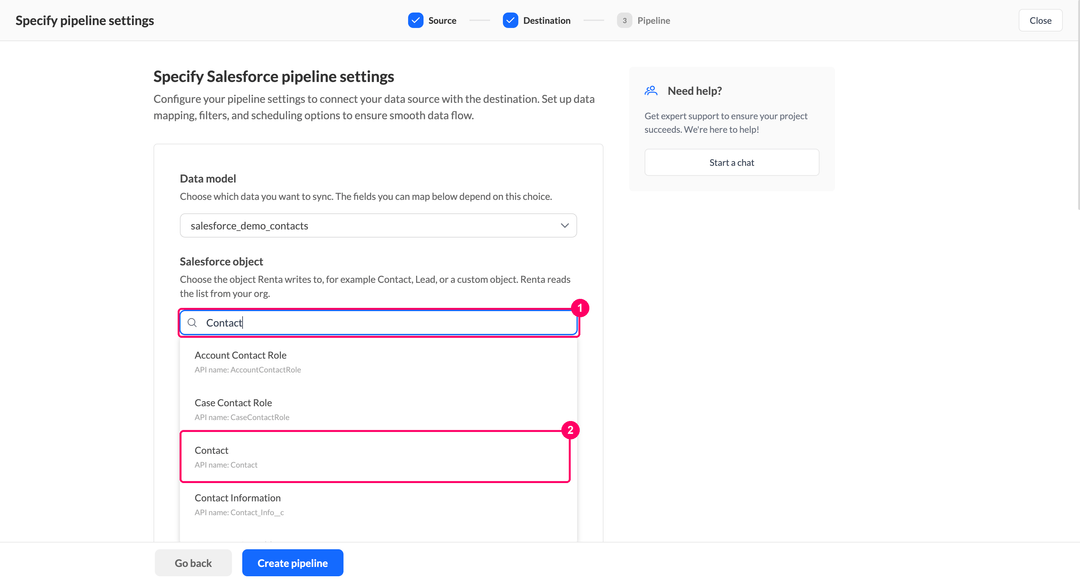Click the Close button
This screenshot has width=1080, height=583.
[1040, 21]
